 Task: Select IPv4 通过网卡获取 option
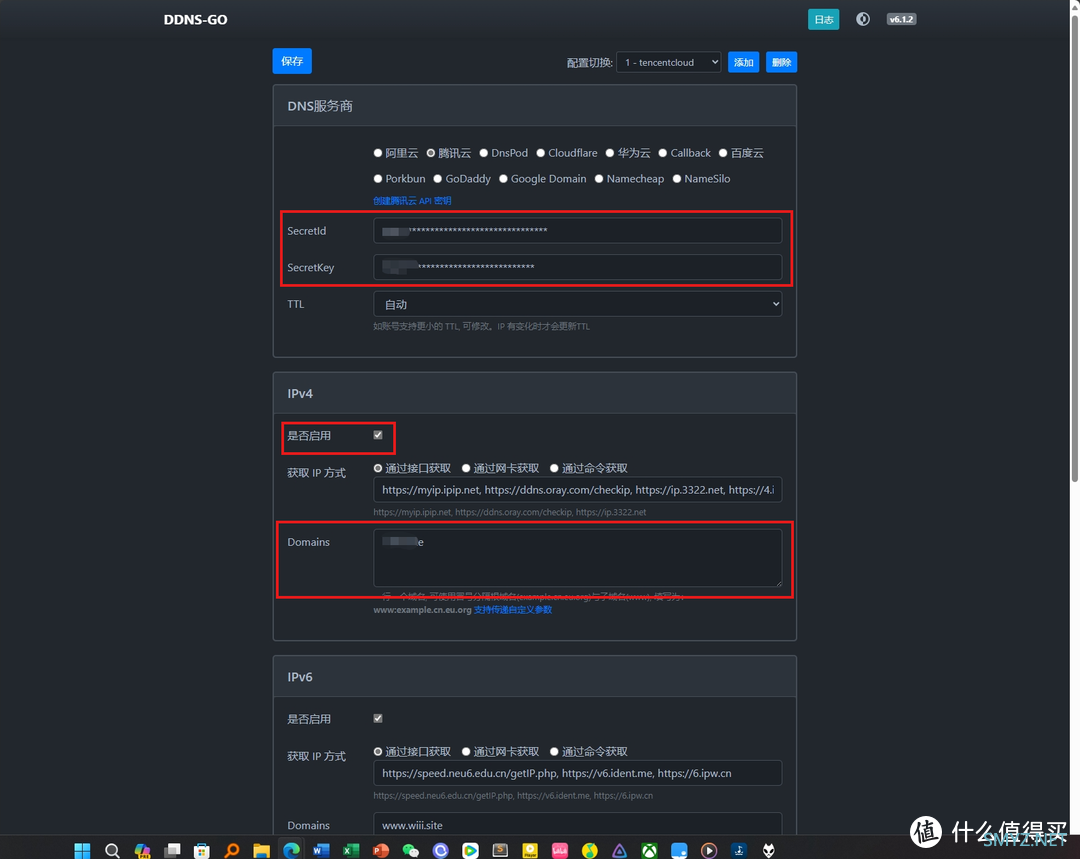[x=466, y=468]
